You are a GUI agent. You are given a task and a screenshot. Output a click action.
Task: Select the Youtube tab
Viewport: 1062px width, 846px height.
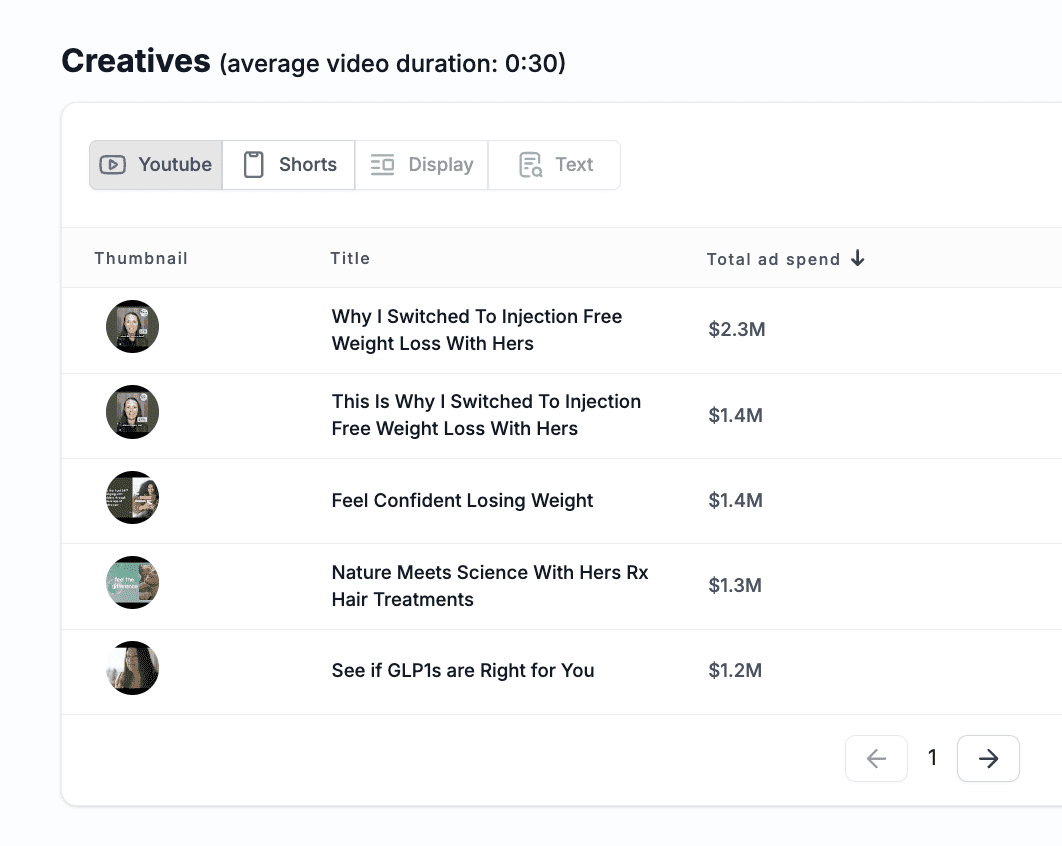click(156, 165)
